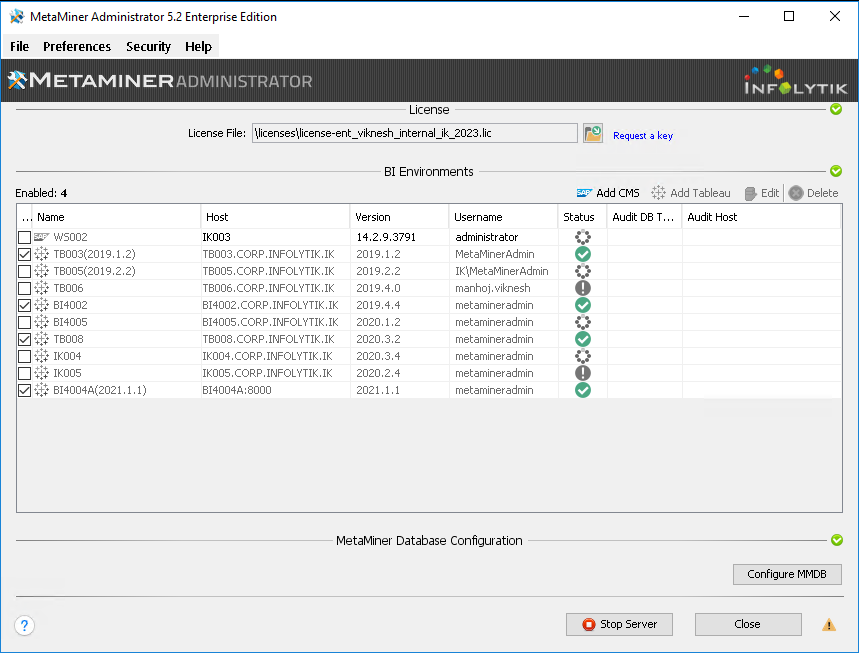This screenshot has width=859, height=653.
Task: Click the green status icon for BI4002
Action: click(583, 305)
